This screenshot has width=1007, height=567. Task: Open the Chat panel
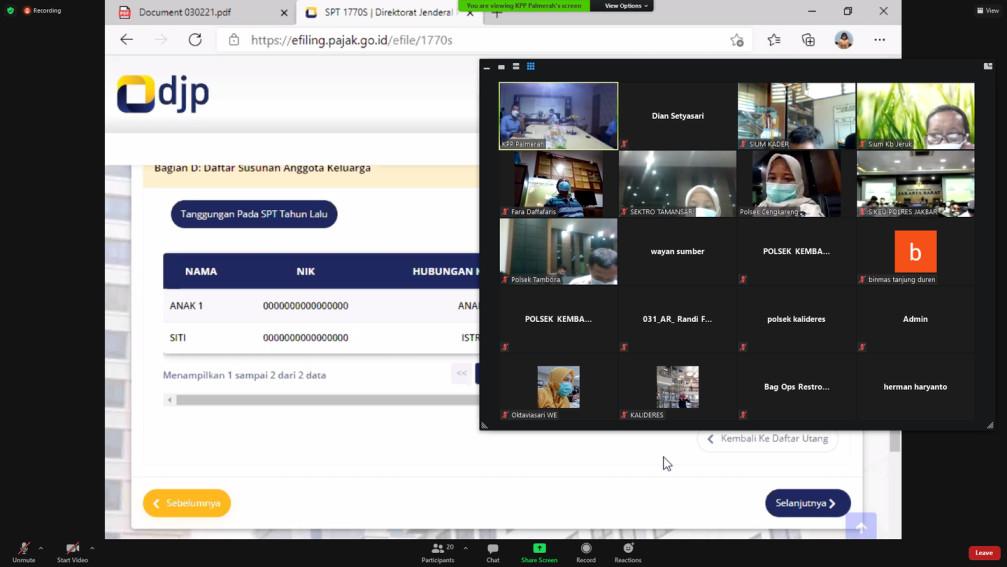493,549
